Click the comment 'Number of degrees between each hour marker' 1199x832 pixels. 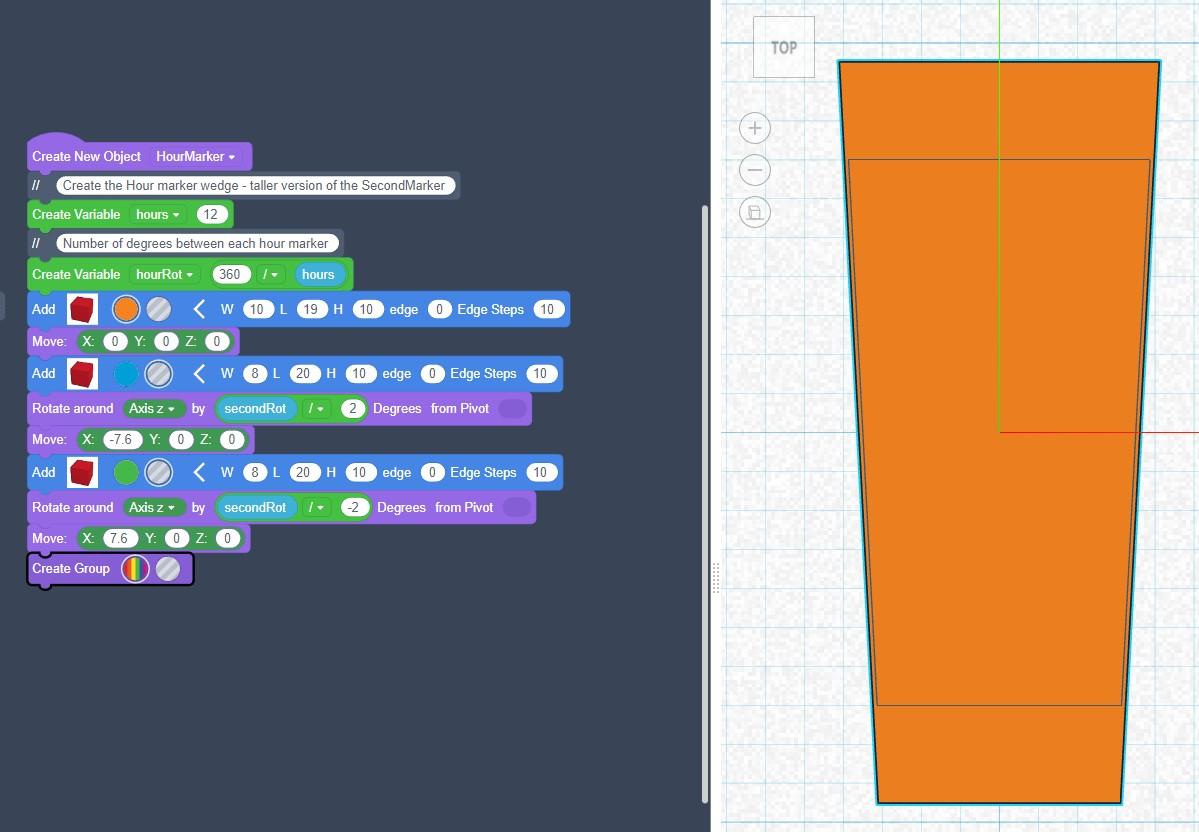coord(197,244)
